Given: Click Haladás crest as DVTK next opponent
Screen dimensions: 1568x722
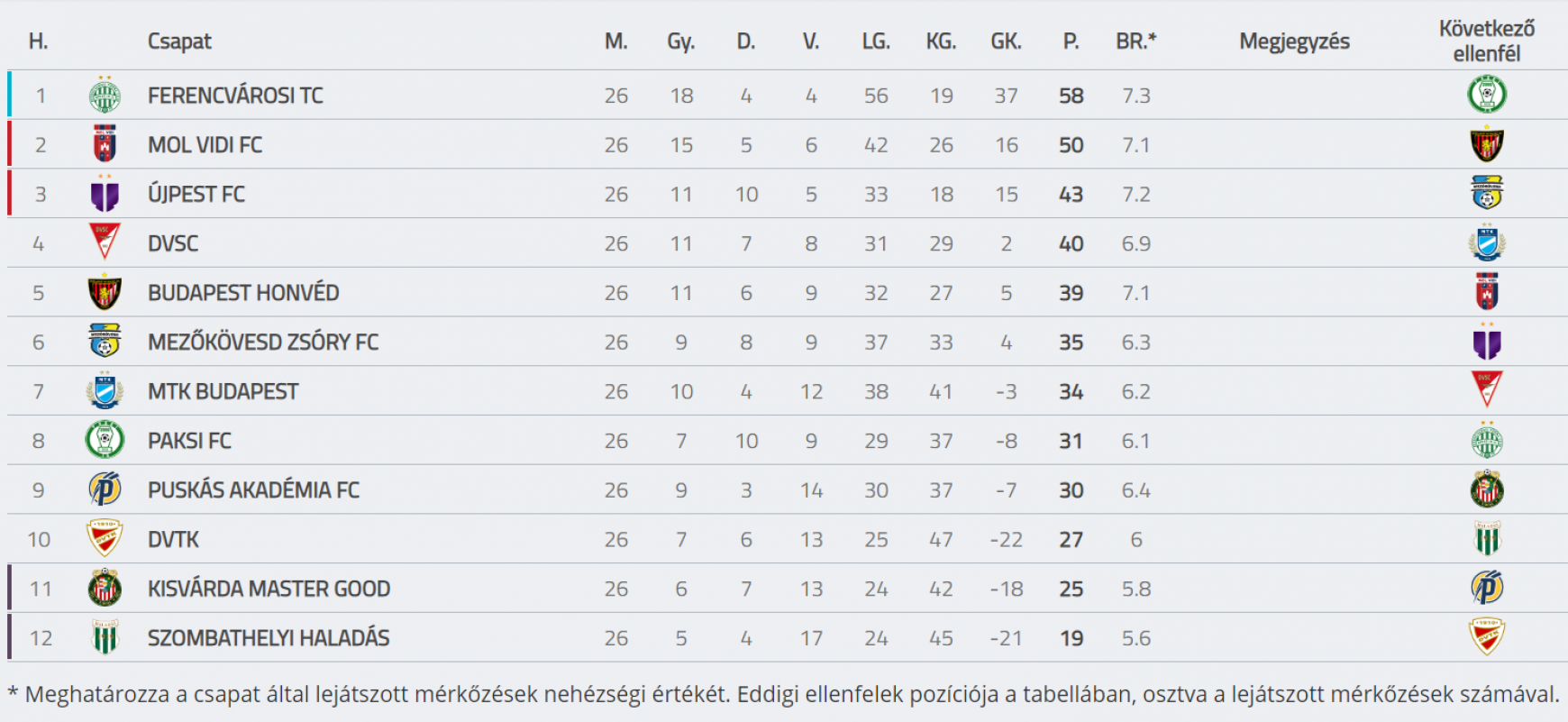Looking at the screenshot, I should click(x=1487, y=539).
